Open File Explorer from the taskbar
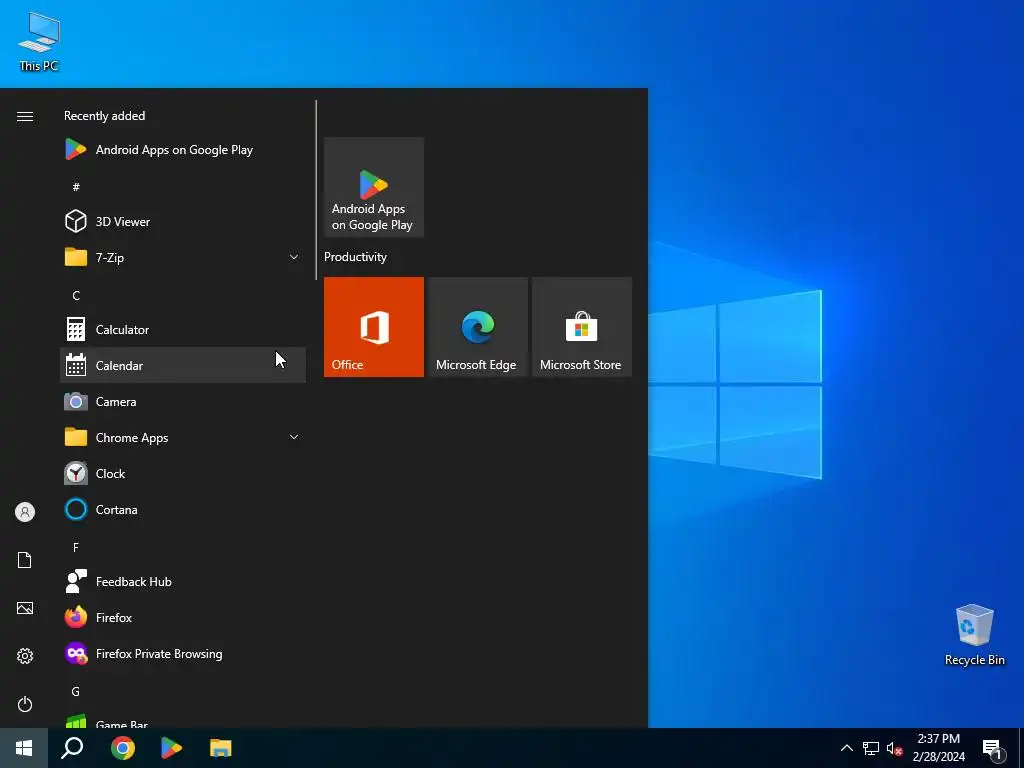The height and width of the screenshot is (768, 1024). coord(221,748)
